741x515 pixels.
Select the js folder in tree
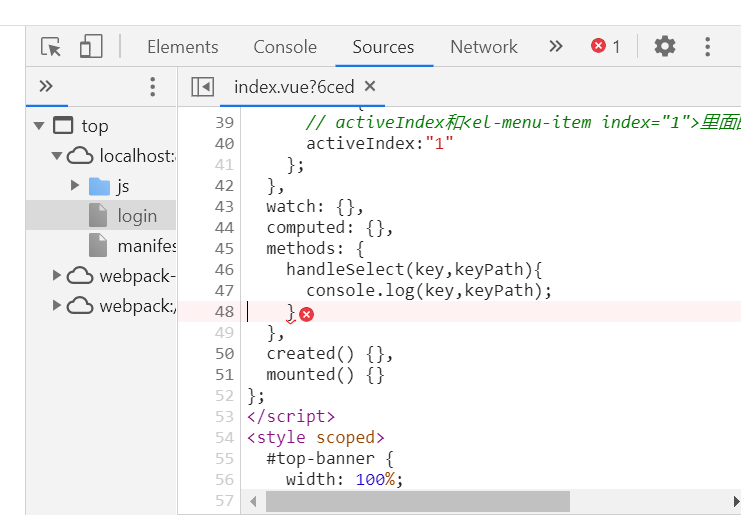point(109,186)
